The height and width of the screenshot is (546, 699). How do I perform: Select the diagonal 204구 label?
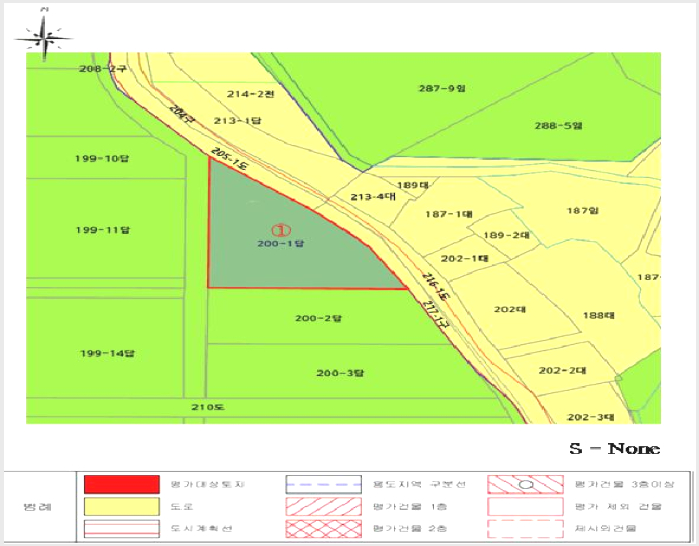(x=181, y=116)
